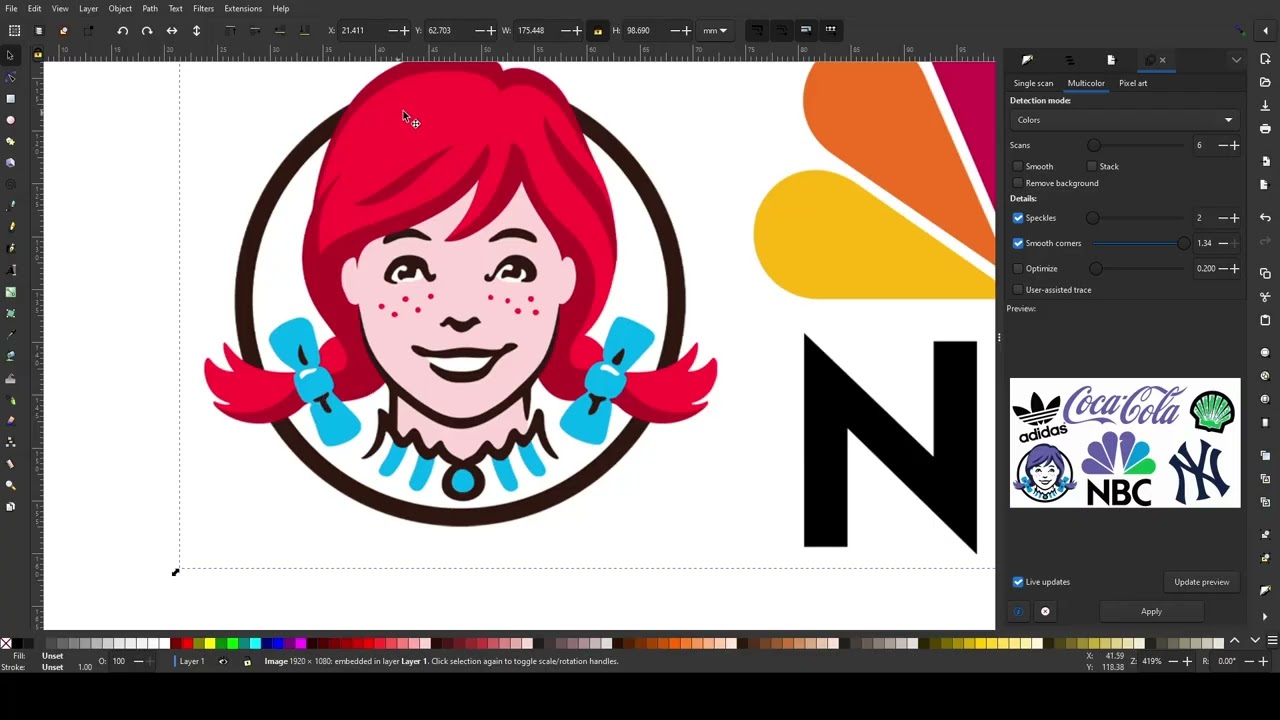Uncheck the Speckles checkbox

tap(1018, 218)
